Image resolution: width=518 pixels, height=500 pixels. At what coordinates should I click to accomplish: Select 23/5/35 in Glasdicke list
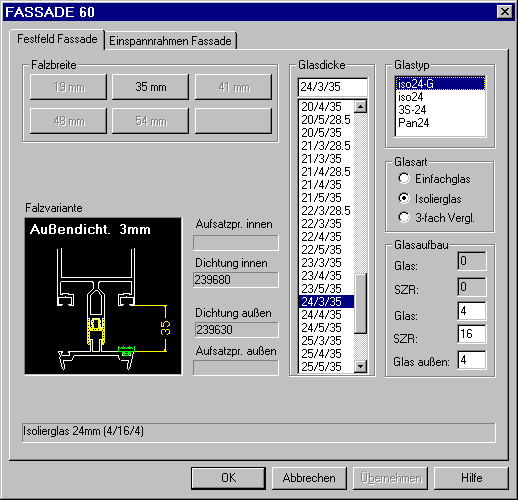click(x=326, y=289)
